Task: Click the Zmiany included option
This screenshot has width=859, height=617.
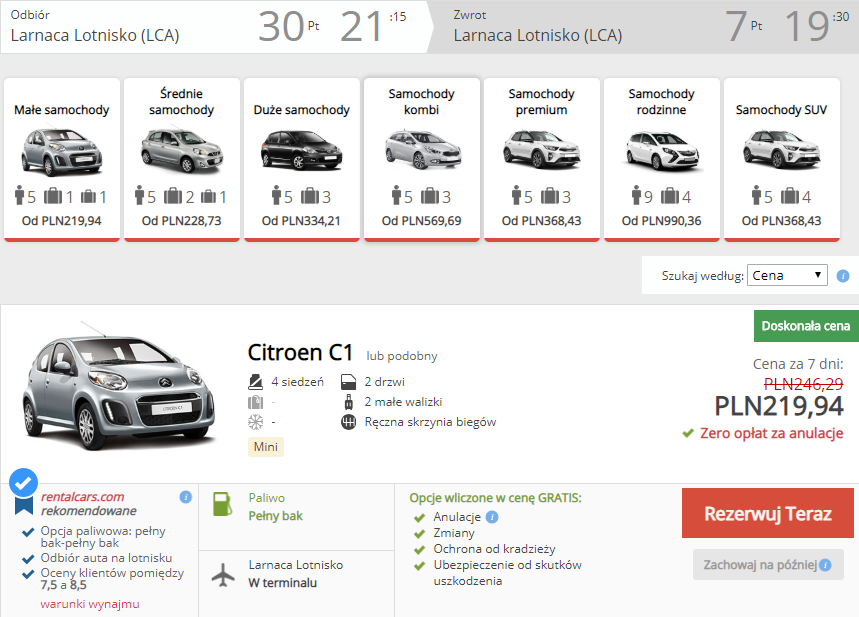Action: [454, 533]
